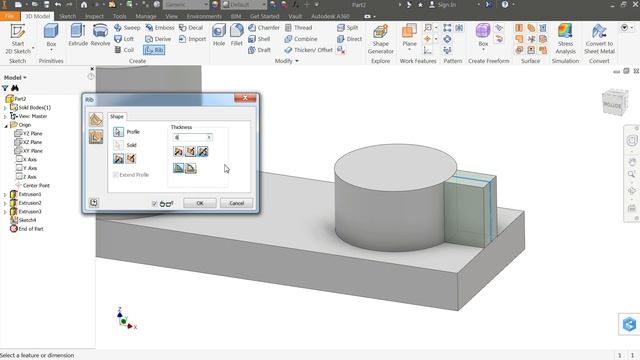This screenshot has width=640, height=360.
Task: Click the Combine tool
Action: tap(301, 39)
